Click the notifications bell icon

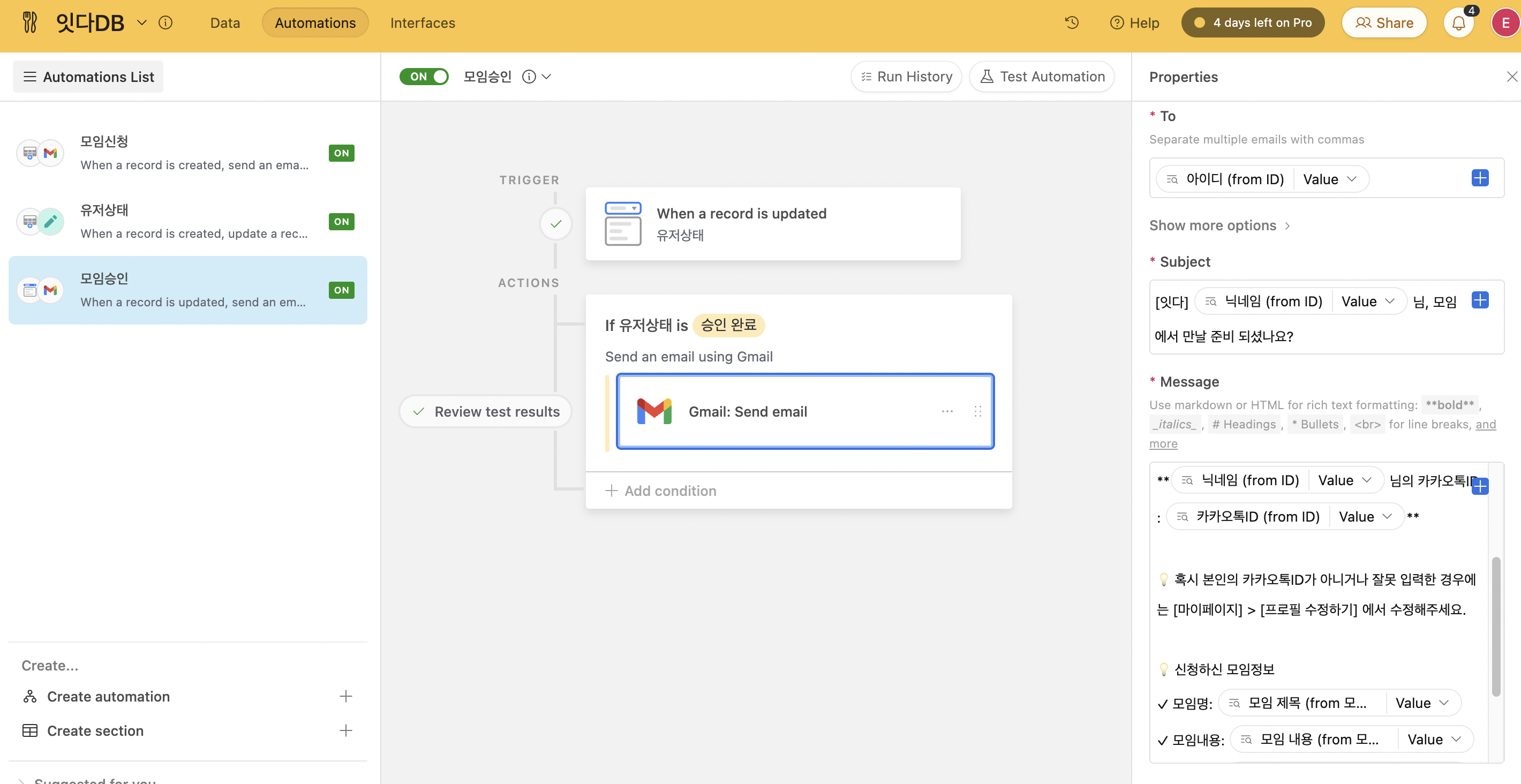click(x=1458, y=24)
